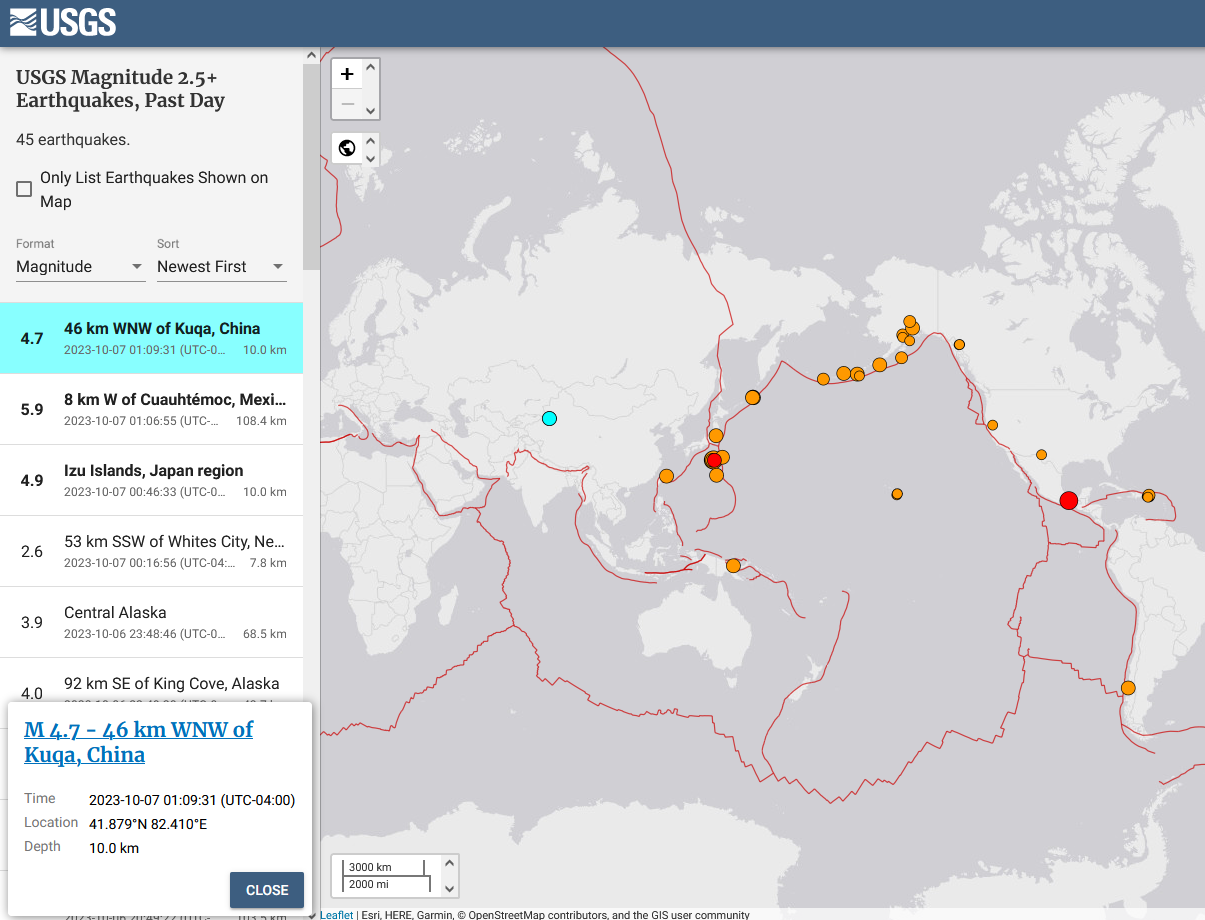Screen dimensions: 1205x920
Task: Select the 4.9 Izu Islands, Japan region row
Action: click(151, 480)
